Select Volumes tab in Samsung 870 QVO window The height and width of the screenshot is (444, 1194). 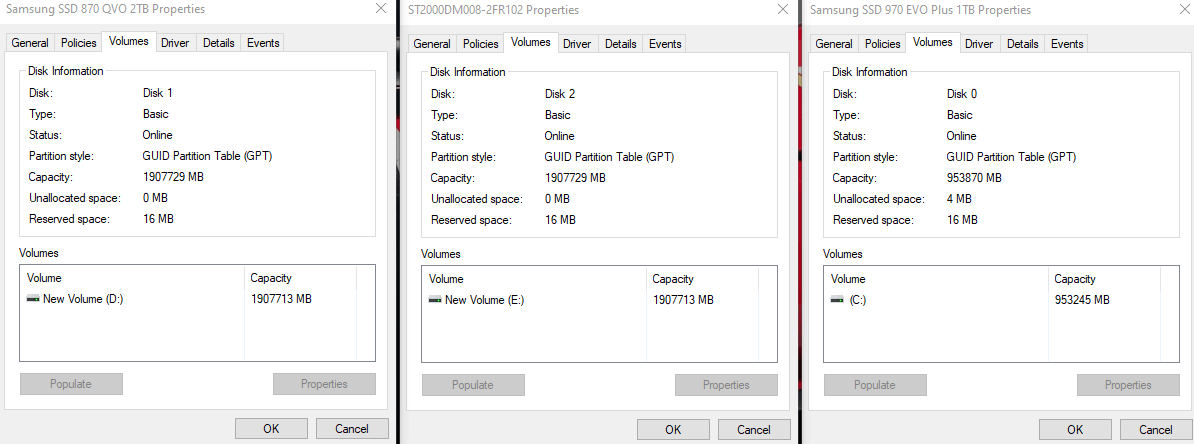click(x=129, y=41)
